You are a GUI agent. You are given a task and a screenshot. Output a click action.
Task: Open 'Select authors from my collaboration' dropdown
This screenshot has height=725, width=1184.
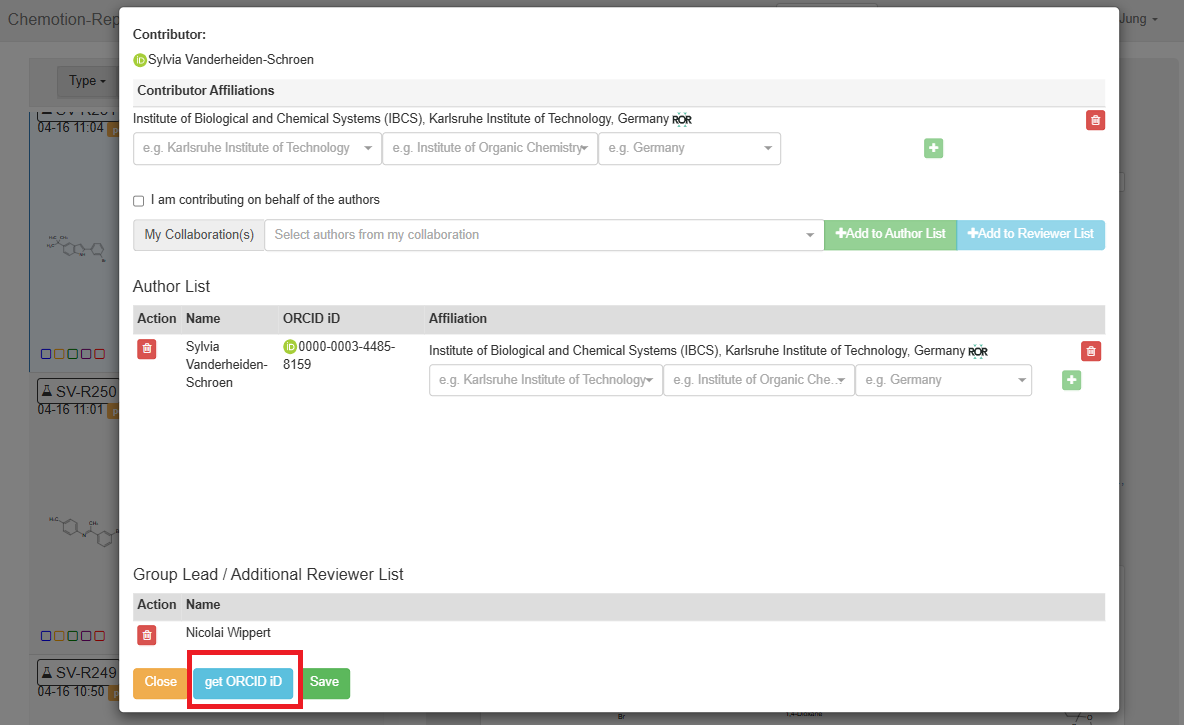pos(543,235)
